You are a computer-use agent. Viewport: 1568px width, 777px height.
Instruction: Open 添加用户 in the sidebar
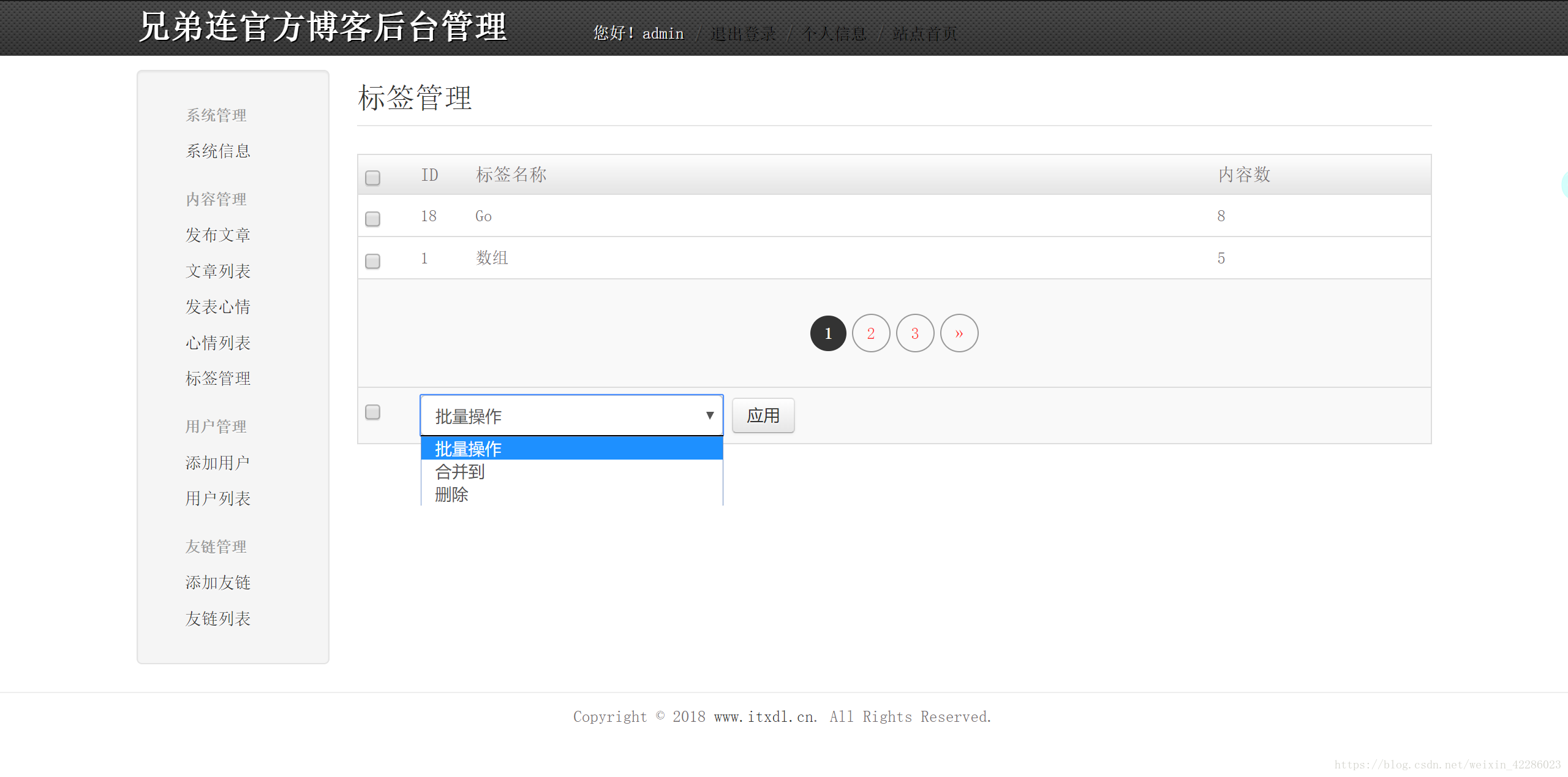[218, 463]
